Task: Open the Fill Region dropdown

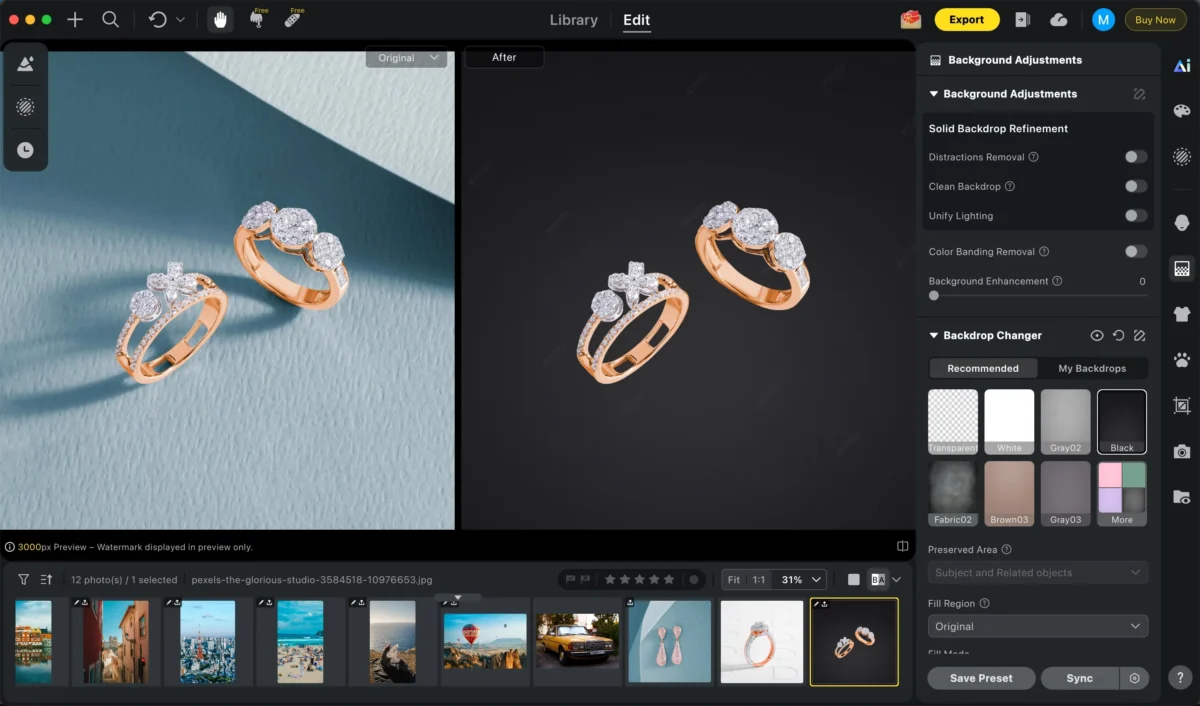Action: click(x=1037, y=627)
